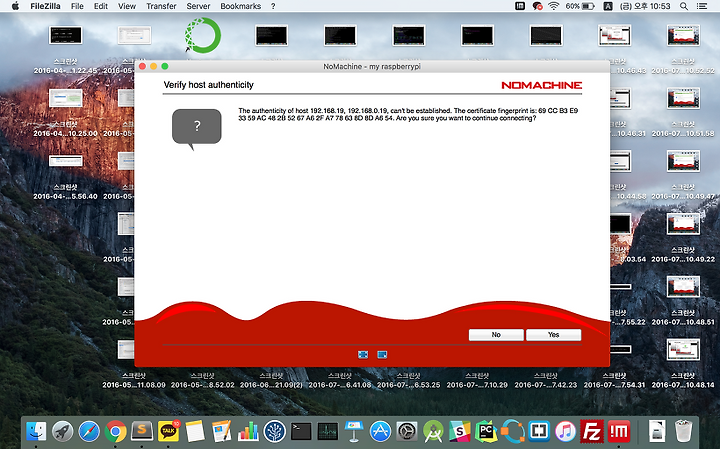This screenshot has width=720, height=449.
Task: Open the Notification Center list icon
Action: (x=702, y=6)
